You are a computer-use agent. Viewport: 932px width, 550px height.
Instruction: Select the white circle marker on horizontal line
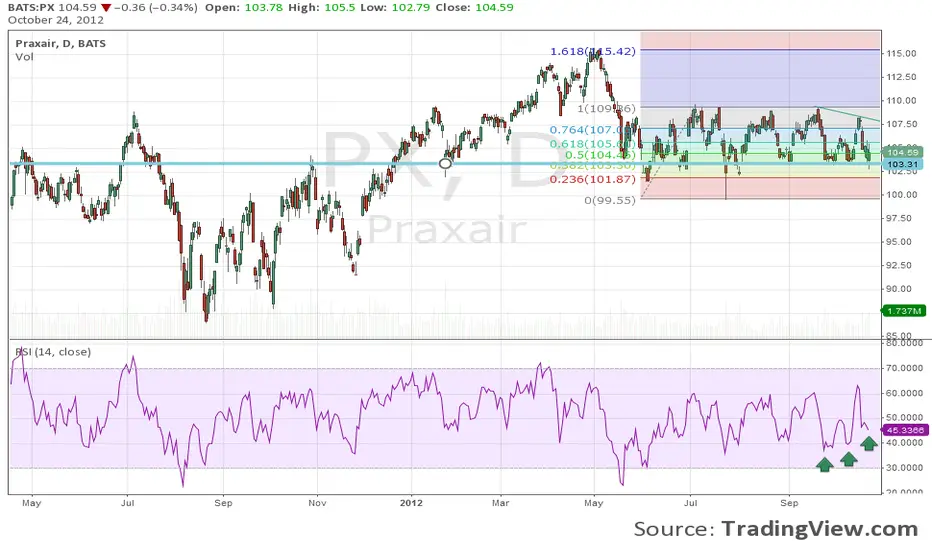tap(445, 164)
